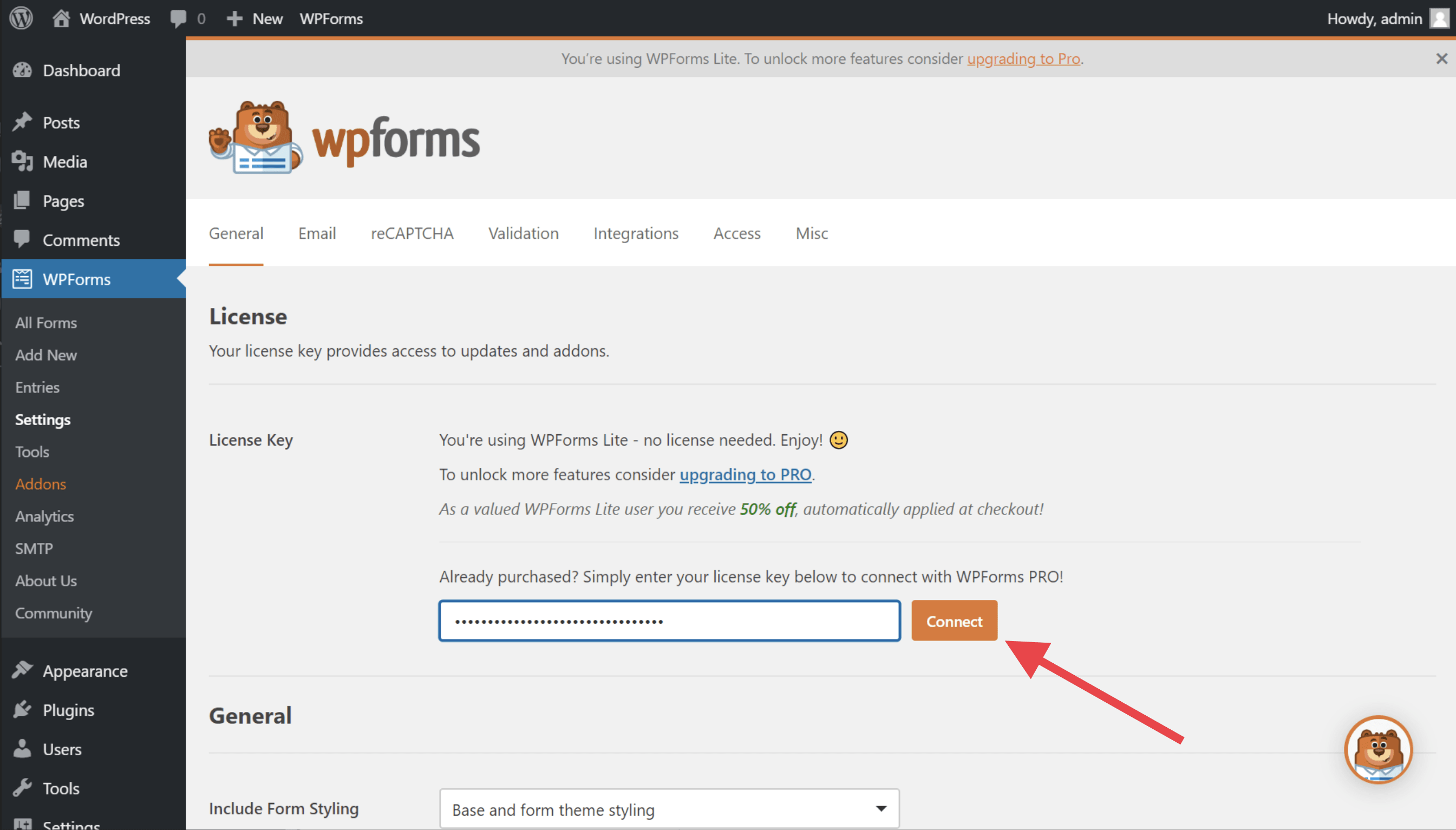
Task: Open the Appearance menu in sidebar
Action: click(x=85, y=671)
